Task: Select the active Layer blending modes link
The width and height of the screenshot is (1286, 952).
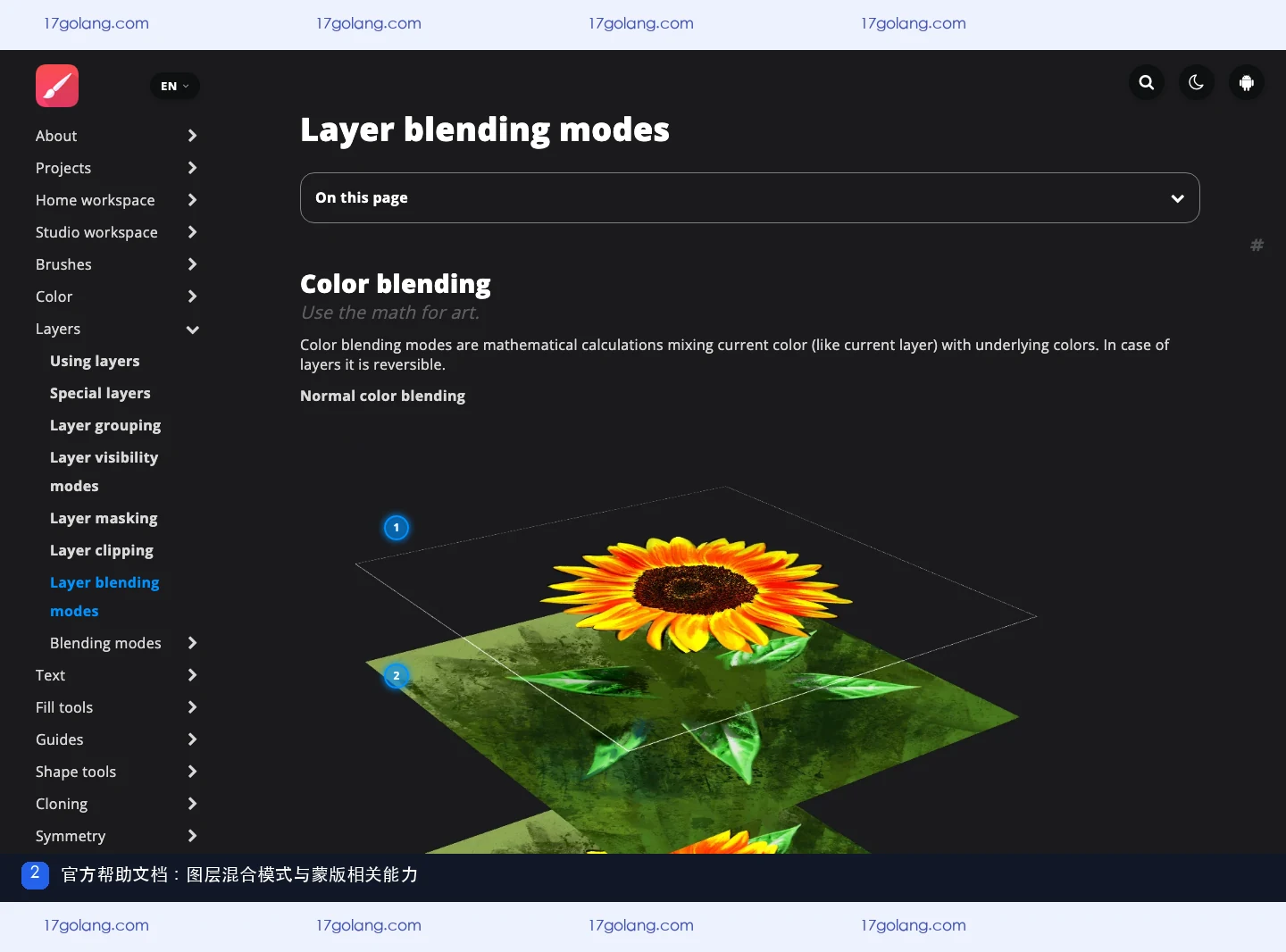Action: click(104, 597)
